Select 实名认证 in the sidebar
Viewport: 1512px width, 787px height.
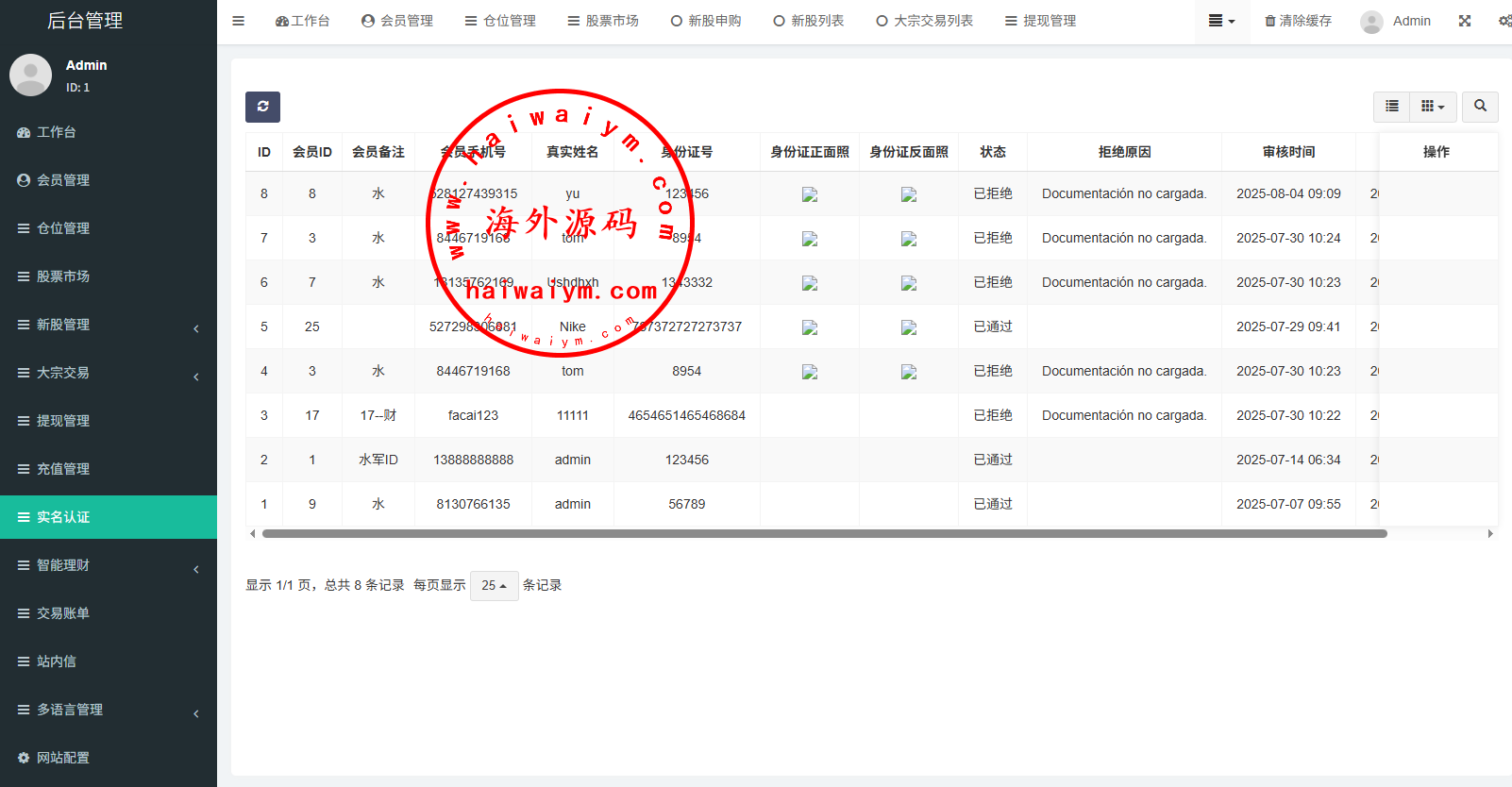click(x=63, y=517)
